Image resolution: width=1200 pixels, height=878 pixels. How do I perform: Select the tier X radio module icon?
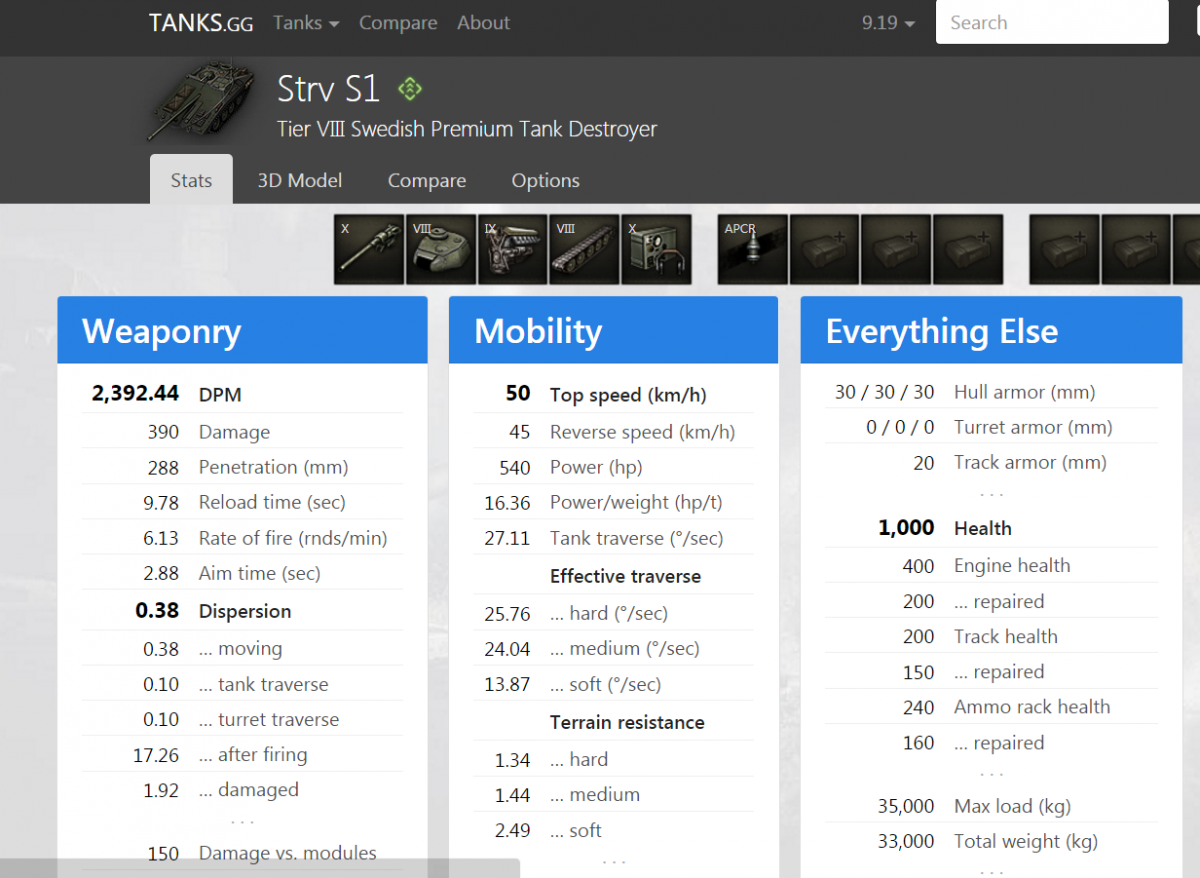pyautogui.click(x=656, y=249)
